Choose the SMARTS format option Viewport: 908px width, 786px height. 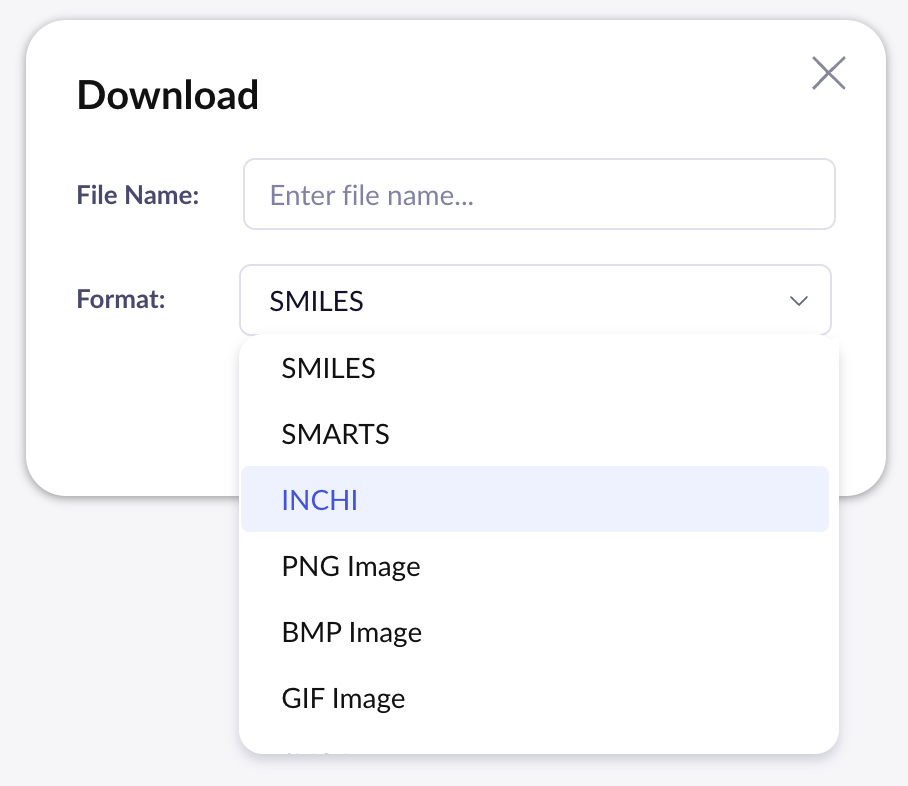click(x=336, y=435)
